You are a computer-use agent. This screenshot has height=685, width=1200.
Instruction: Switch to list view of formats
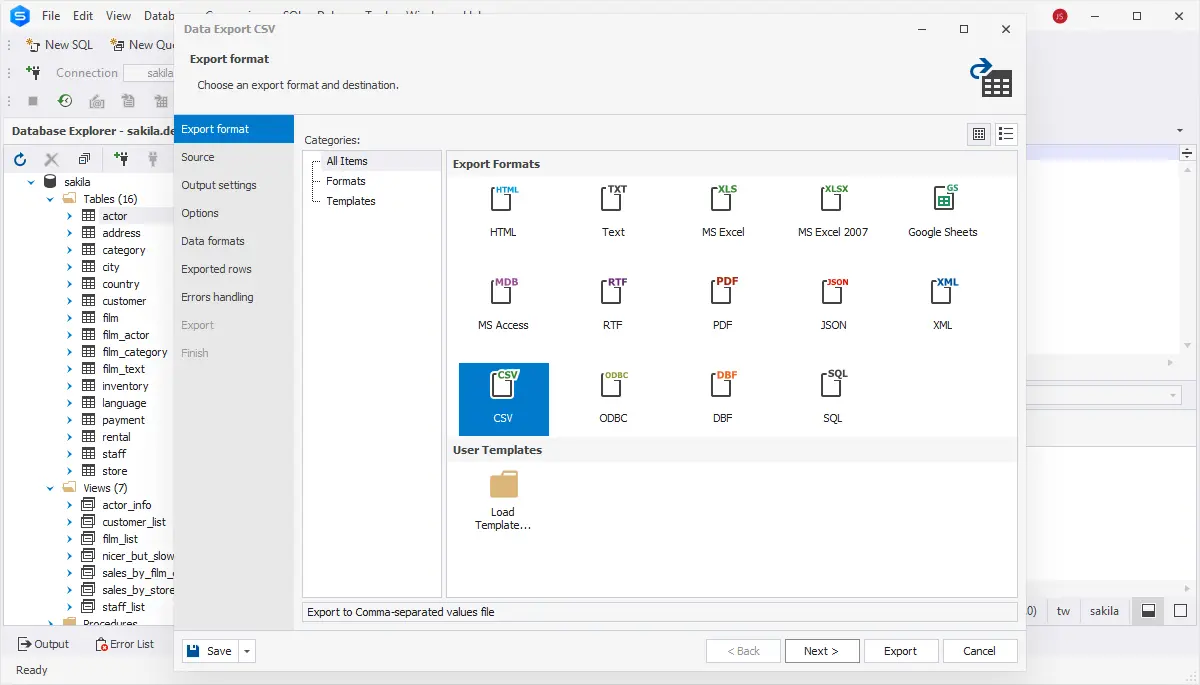tap(1006, 134)
